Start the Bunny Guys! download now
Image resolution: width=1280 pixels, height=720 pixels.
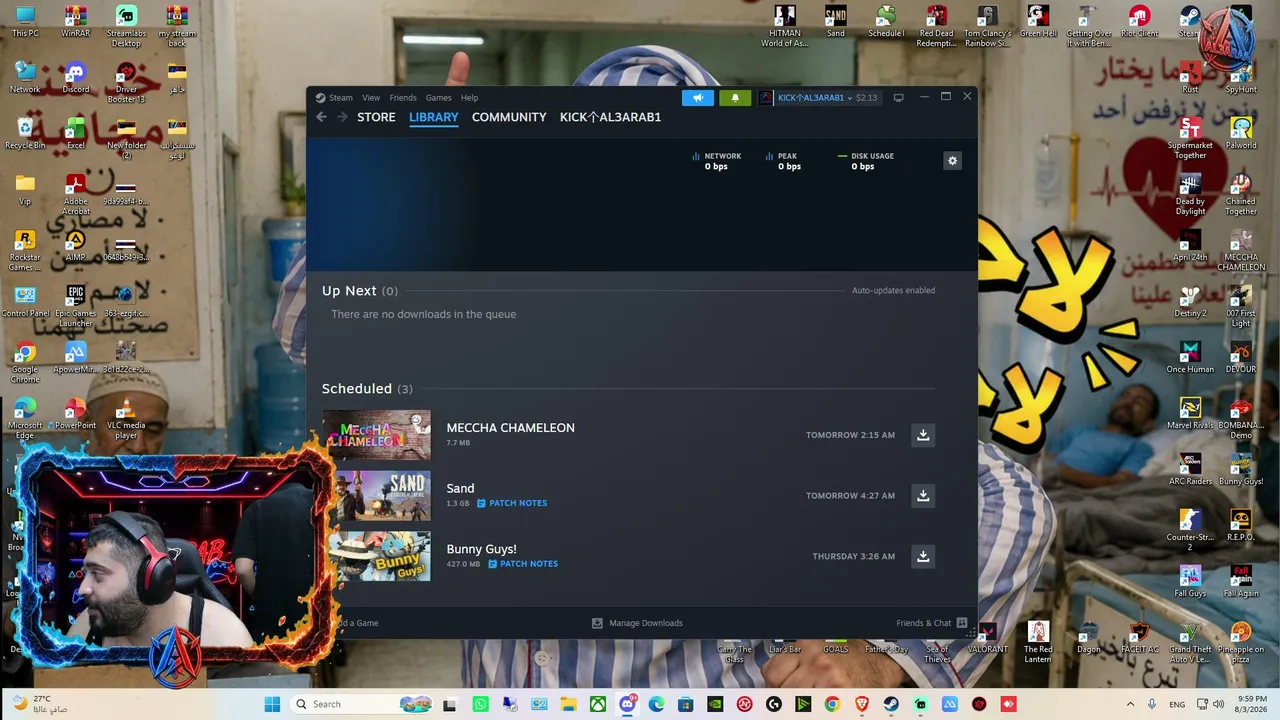[x=923, y=556]
